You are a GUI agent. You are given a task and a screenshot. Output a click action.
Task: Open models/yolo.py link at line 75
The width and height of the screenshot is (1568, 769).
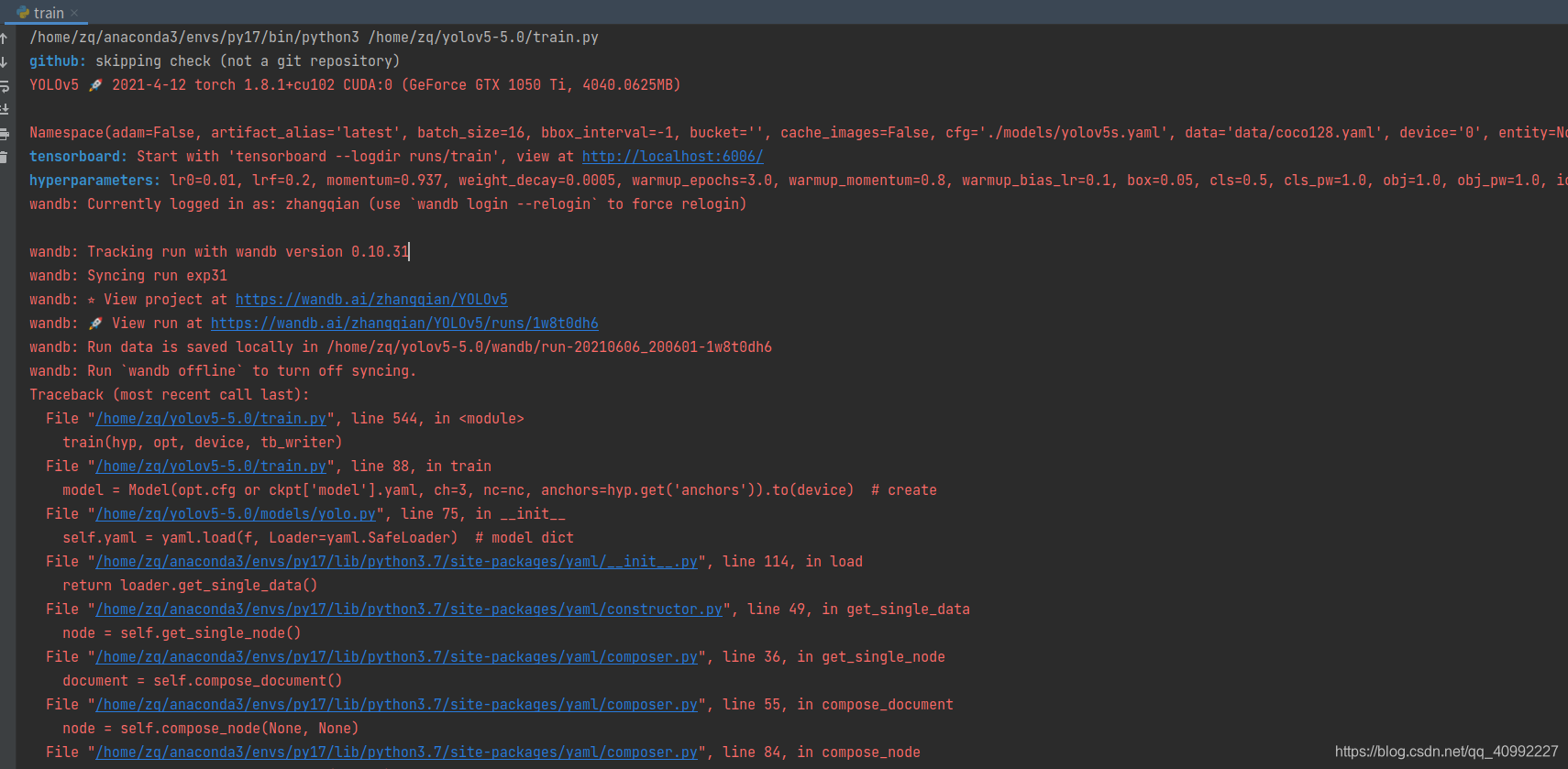point(236,514)
